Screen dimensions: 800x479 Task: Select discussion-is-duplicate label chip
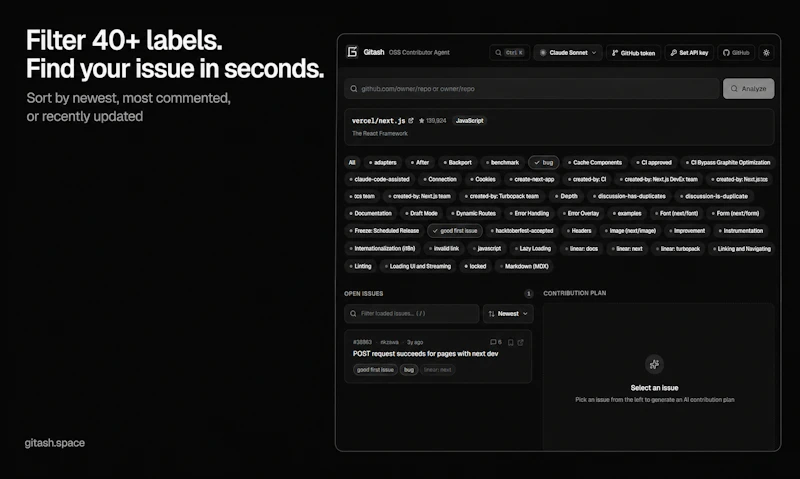coord(714,196)
